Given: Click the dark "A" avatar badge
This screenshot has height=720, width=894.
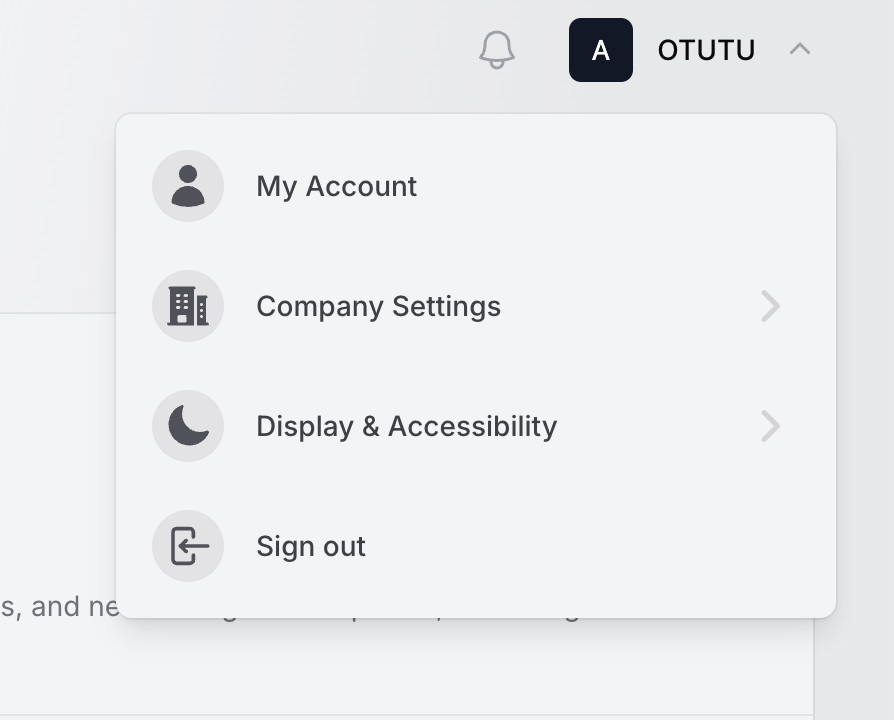Looking at the screenshot, I should 600,50.
